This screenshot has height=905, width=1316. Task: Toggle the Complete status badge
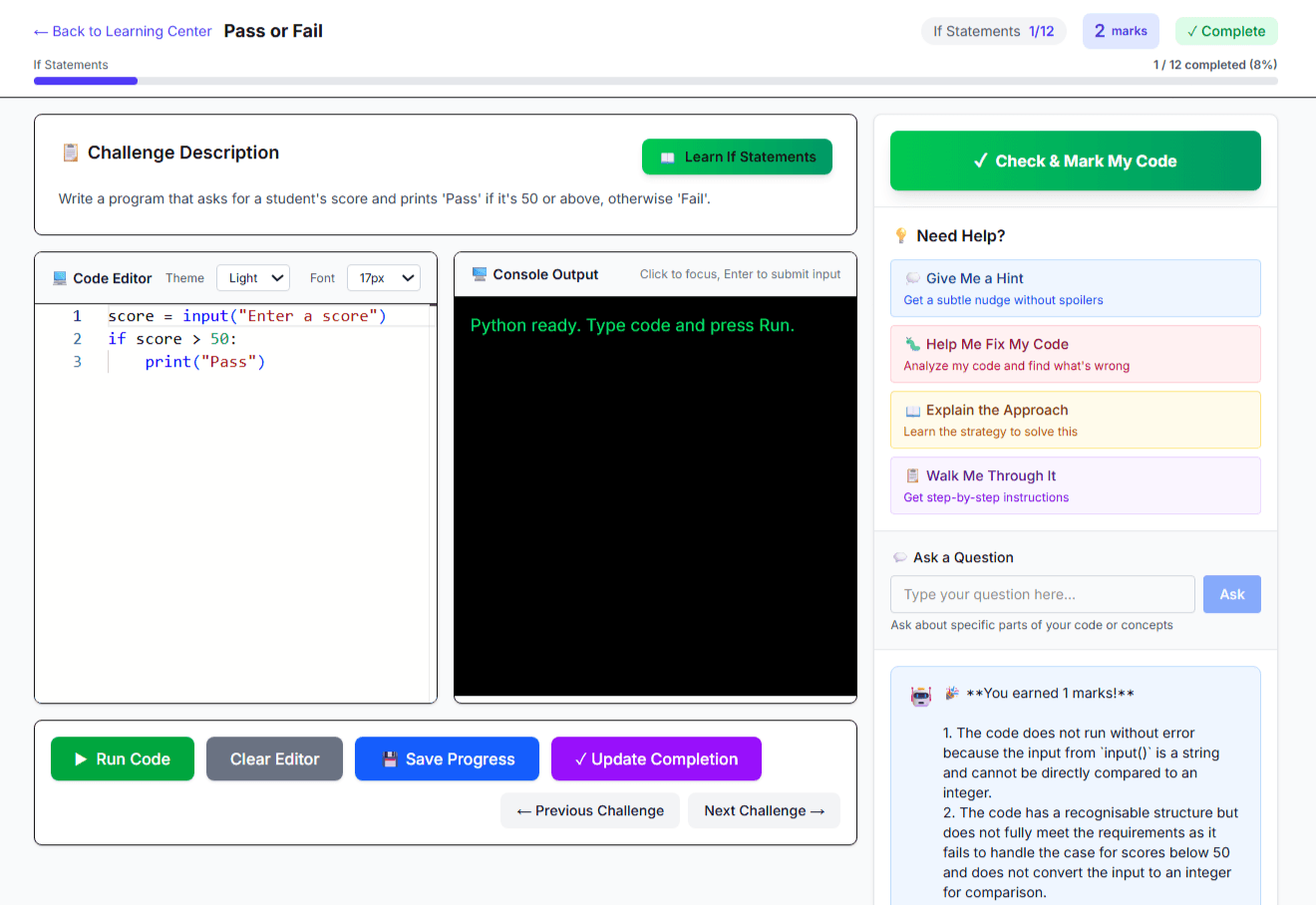pos(1226,31)
